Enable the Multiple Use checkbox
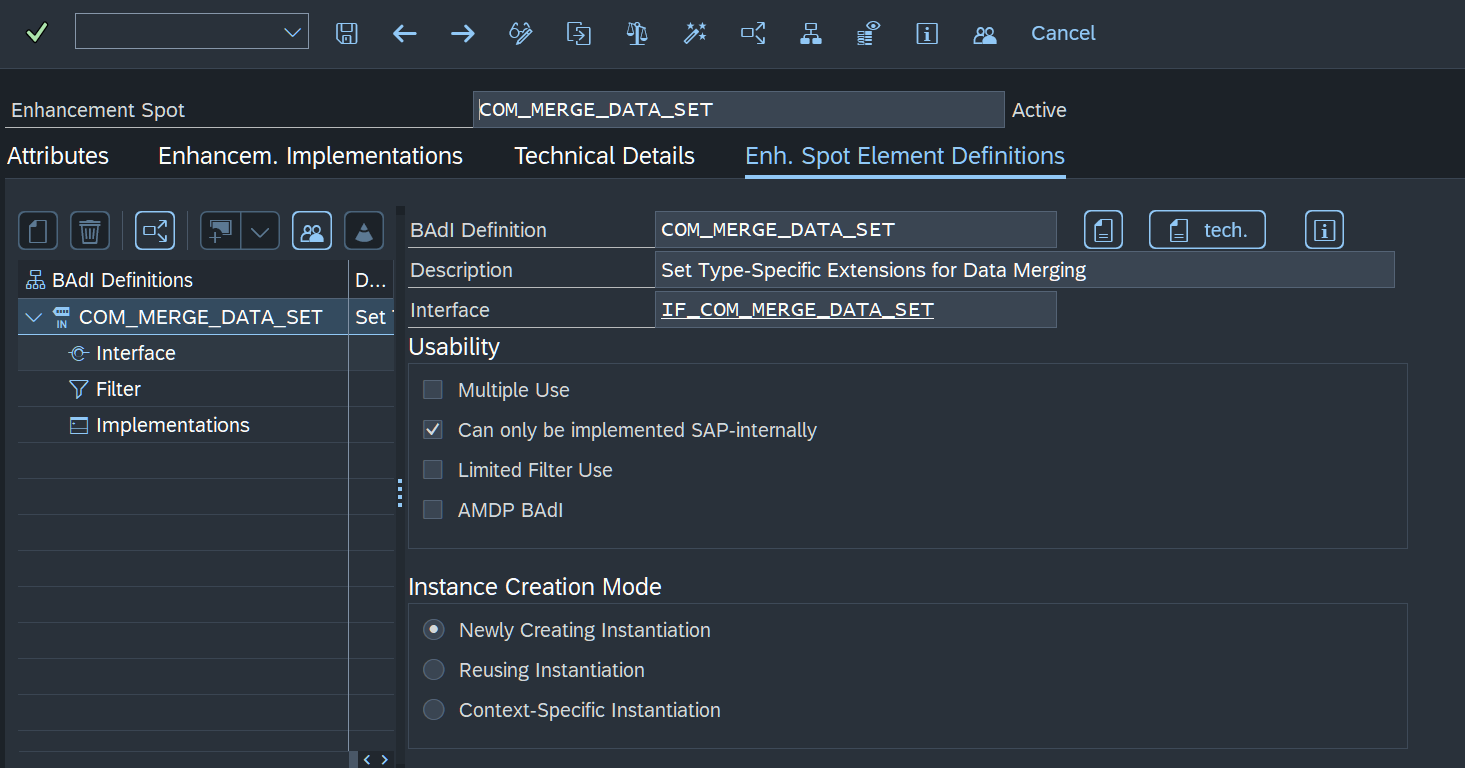The image size is (1465, 768). pos(433,390)
